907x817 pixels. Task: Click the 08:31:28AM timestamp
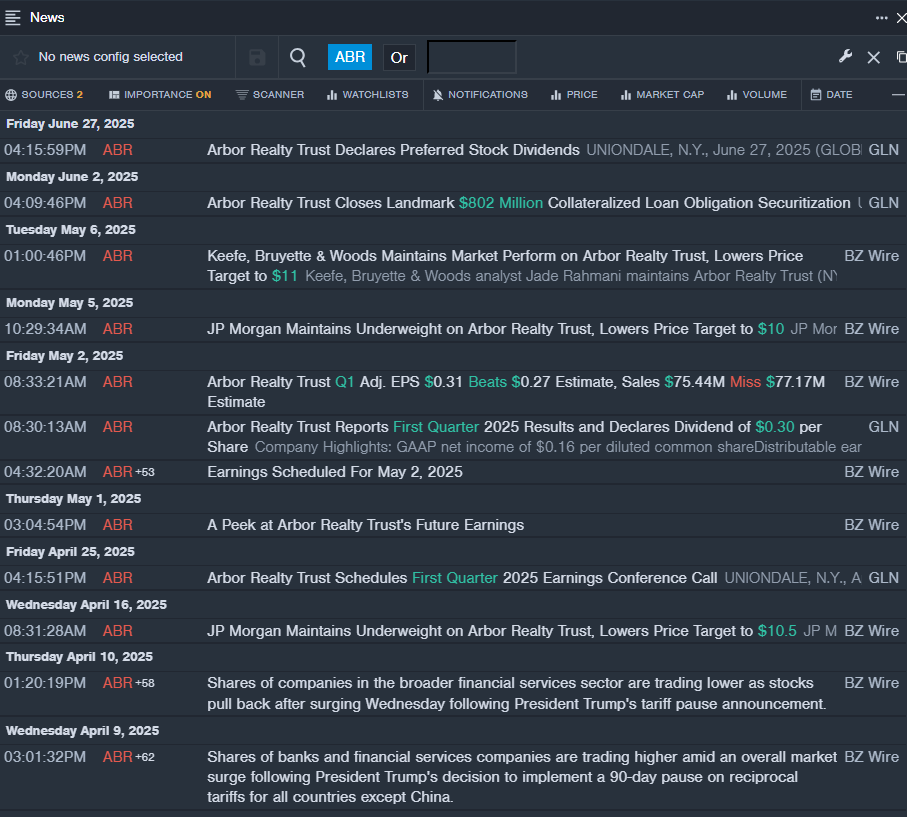pos(45,631)
